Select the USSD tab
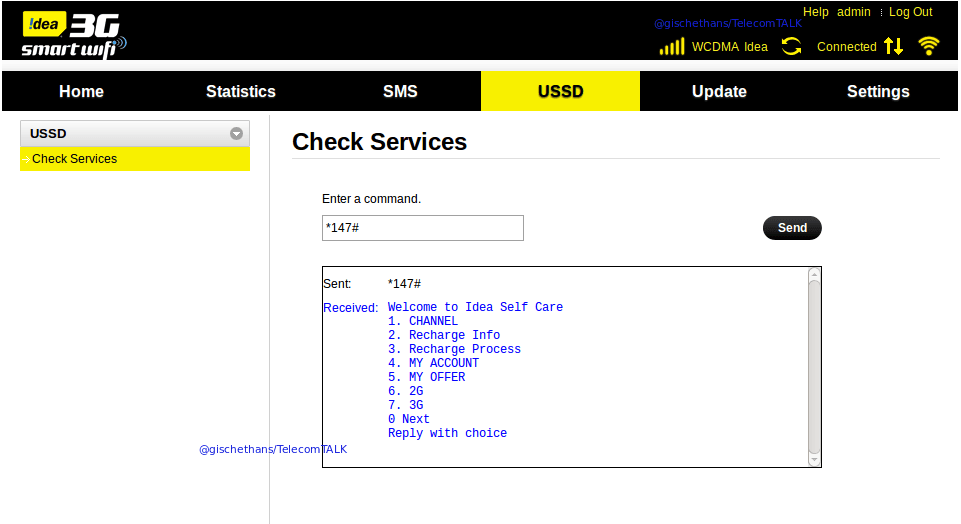961x524 pixels. [x=560, y=91]
